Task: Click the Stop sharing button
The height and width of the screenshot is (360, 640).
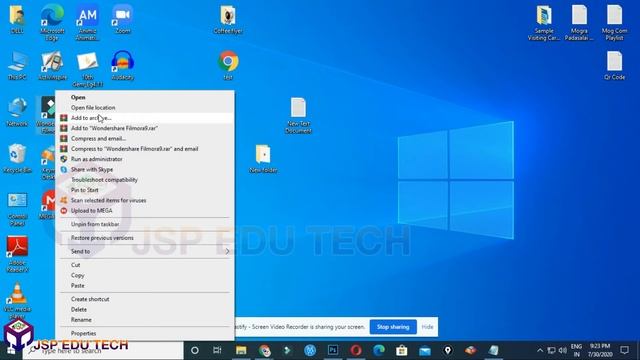Action: [393, 327]
